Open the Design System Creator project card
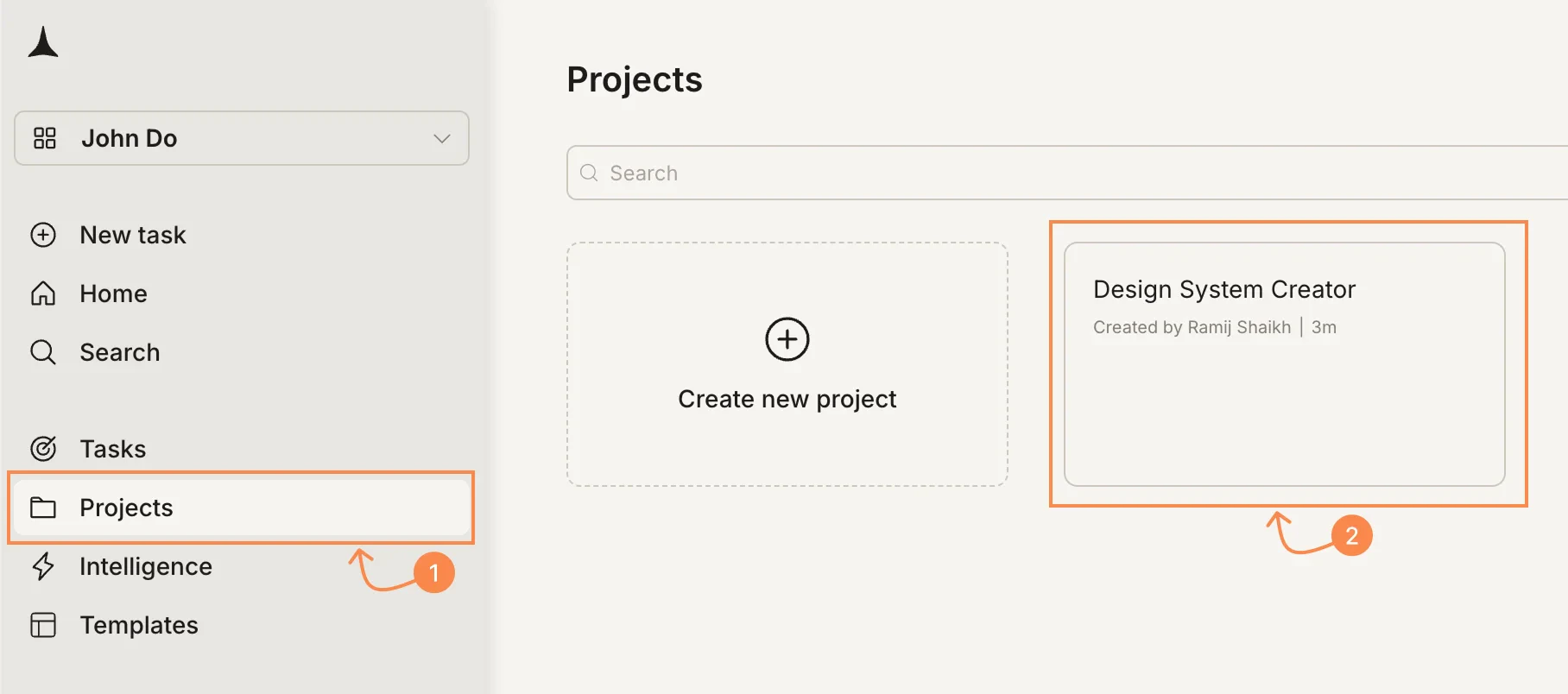Screen dimensions: 1568x694 (x=1285, y=364)
